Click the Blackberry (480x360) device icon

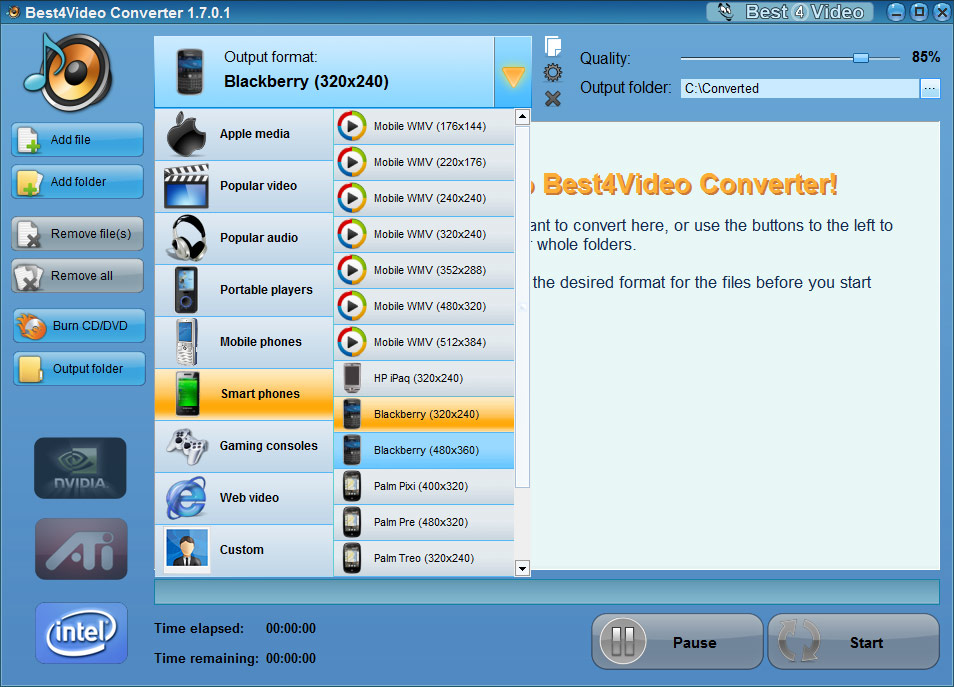[352, 450]
